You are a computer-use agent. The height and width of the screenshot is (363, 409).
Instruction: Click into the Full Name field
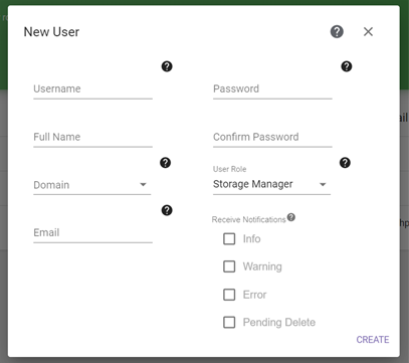[93, 137]
